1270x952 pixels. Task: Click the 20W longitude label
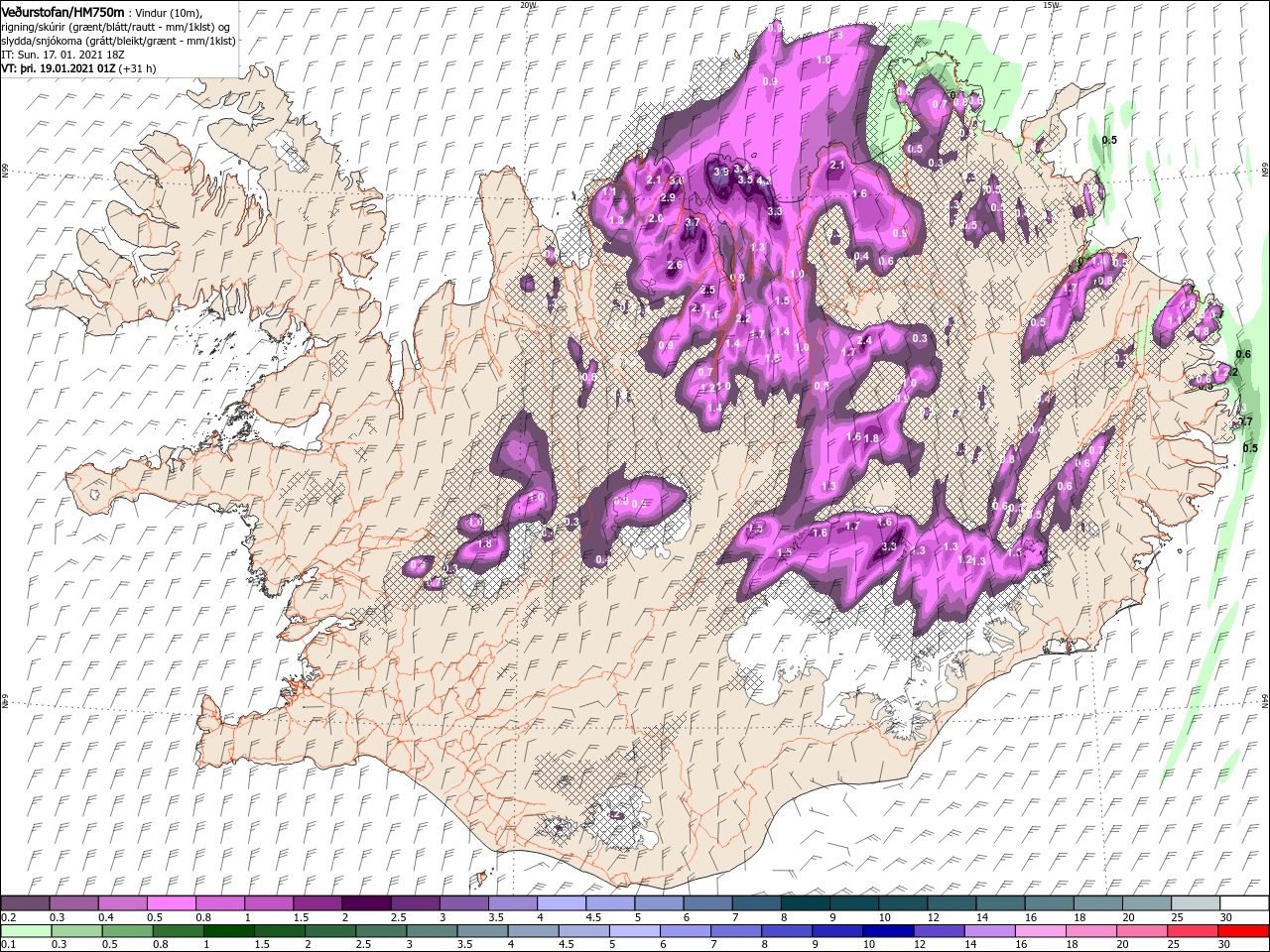[528, 5]
